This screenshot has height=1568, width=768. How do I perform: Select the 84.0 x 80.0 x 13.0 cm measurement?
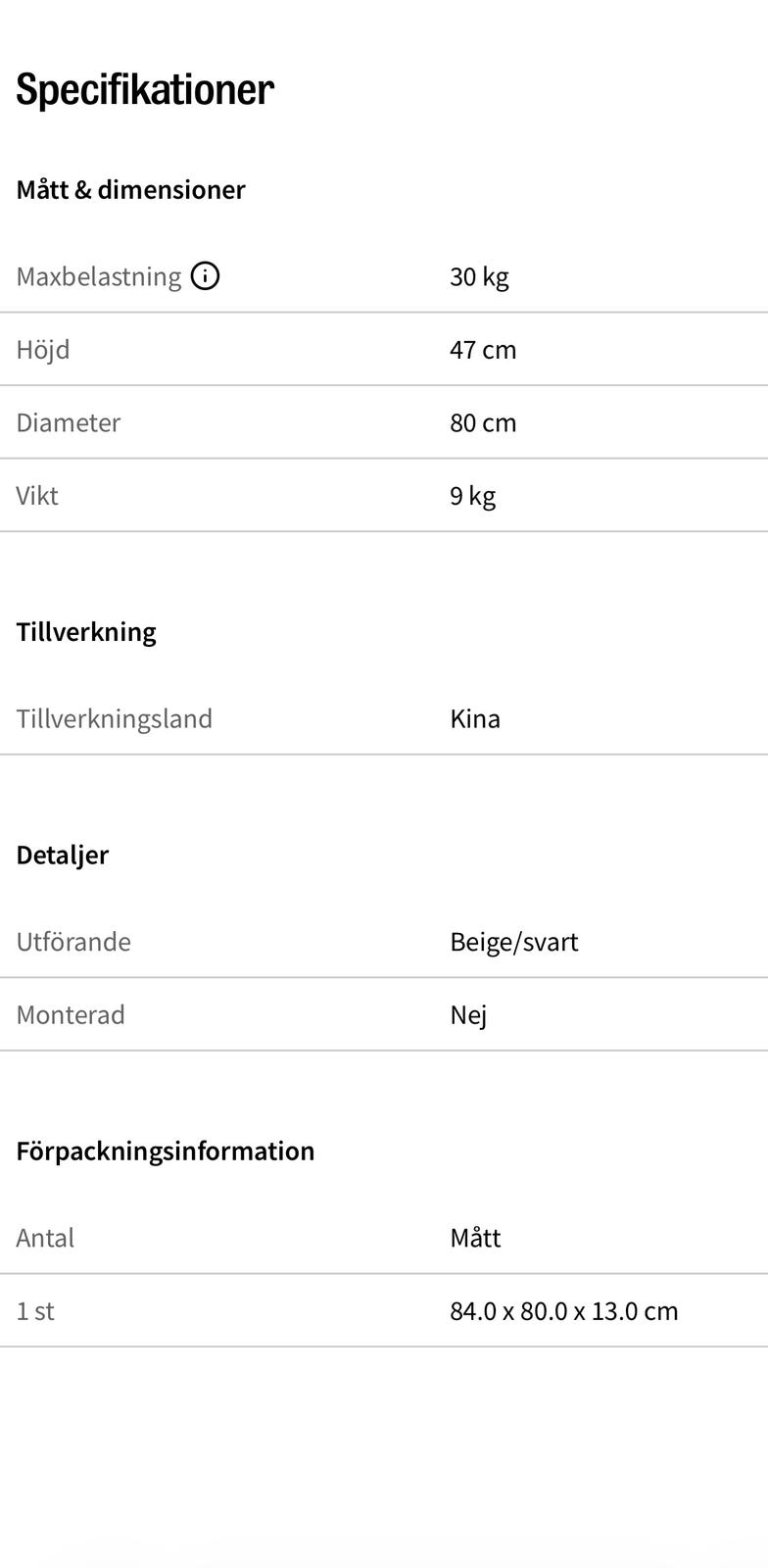point(564,1311)
